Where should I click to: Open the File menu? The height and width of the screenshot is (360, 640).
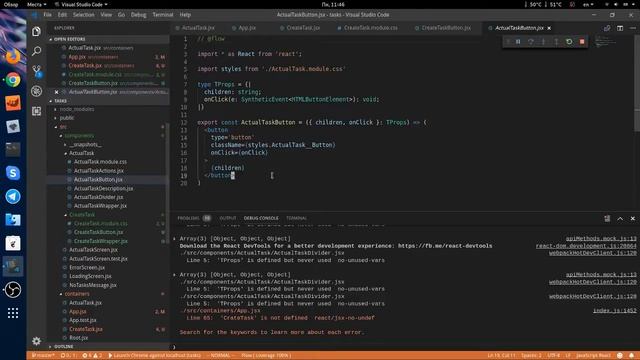[48, 15]
